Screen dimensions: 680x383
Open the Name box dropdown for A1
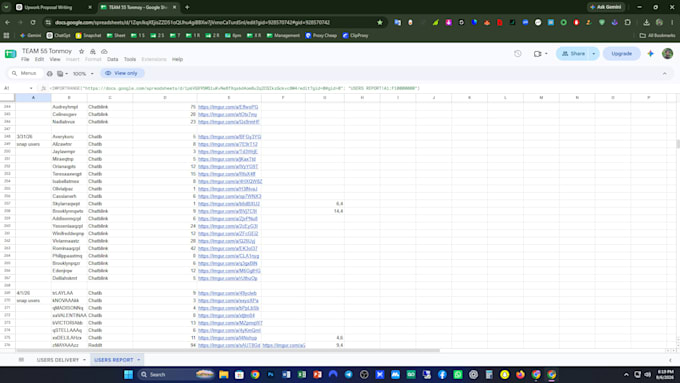(31, 88)
